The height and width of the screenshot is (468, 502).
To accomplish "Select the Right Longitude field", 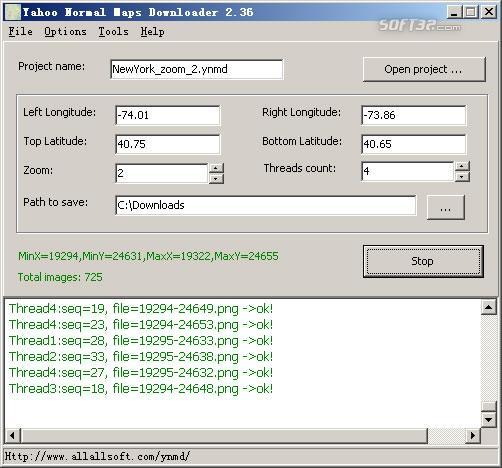I will tap(413, 115).
